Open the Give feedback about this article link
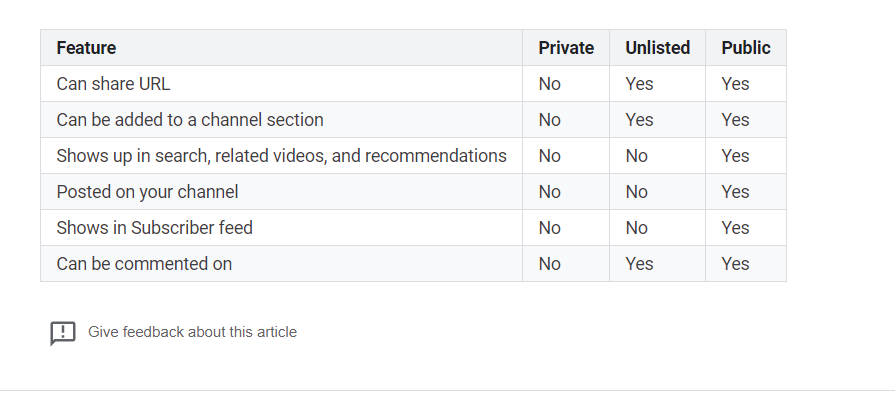This screenshot has width=895, height=398. click(x=192, y=332)
